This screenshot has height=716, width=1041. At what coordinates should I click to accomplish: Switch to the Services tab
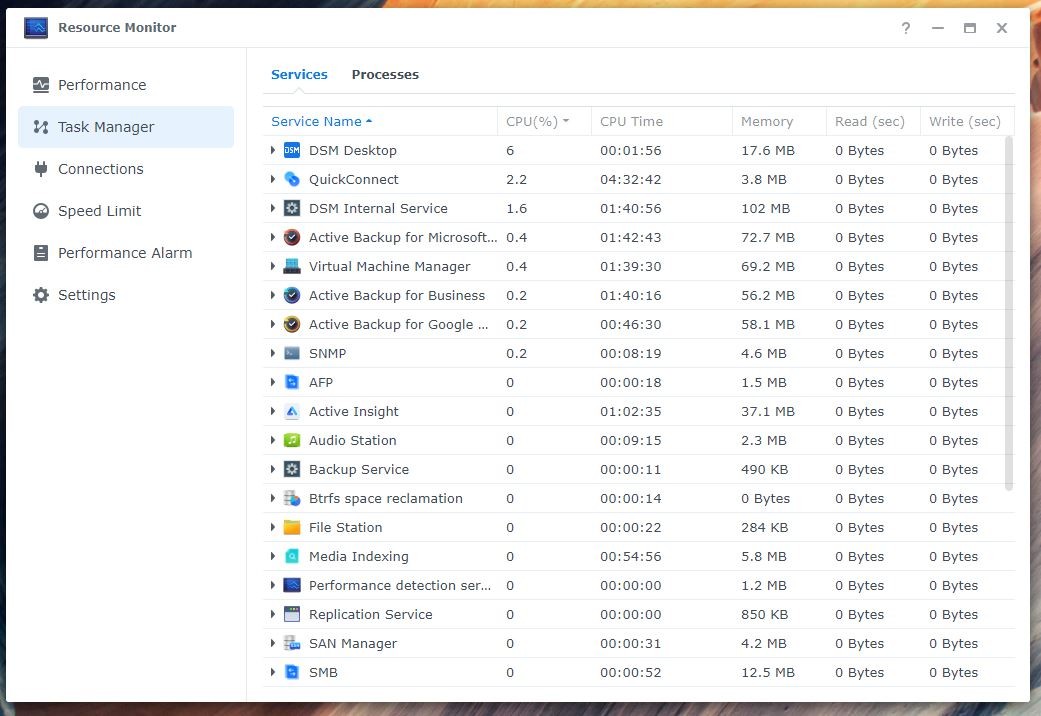click(299, 74)
